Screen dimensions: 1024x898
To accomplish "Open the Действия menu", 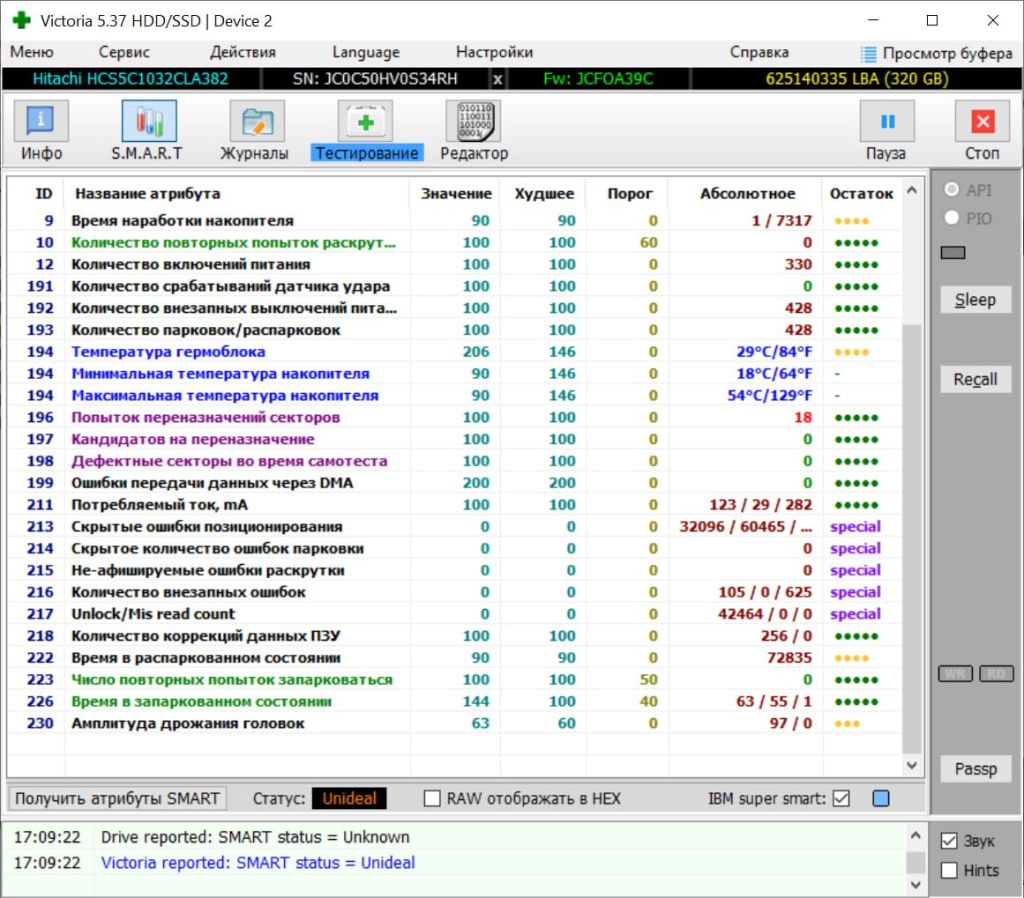I will tap(243, 52).
